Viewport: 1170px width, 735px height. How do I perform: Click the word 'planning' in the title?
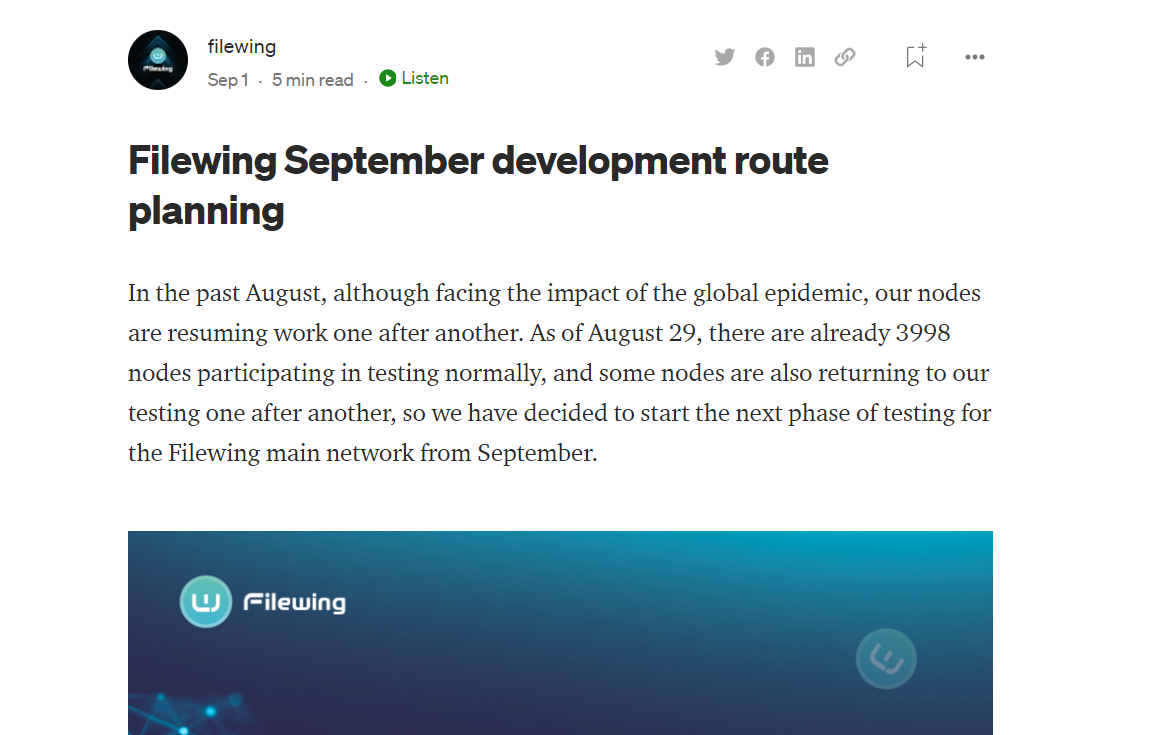[x=206, y=212]
